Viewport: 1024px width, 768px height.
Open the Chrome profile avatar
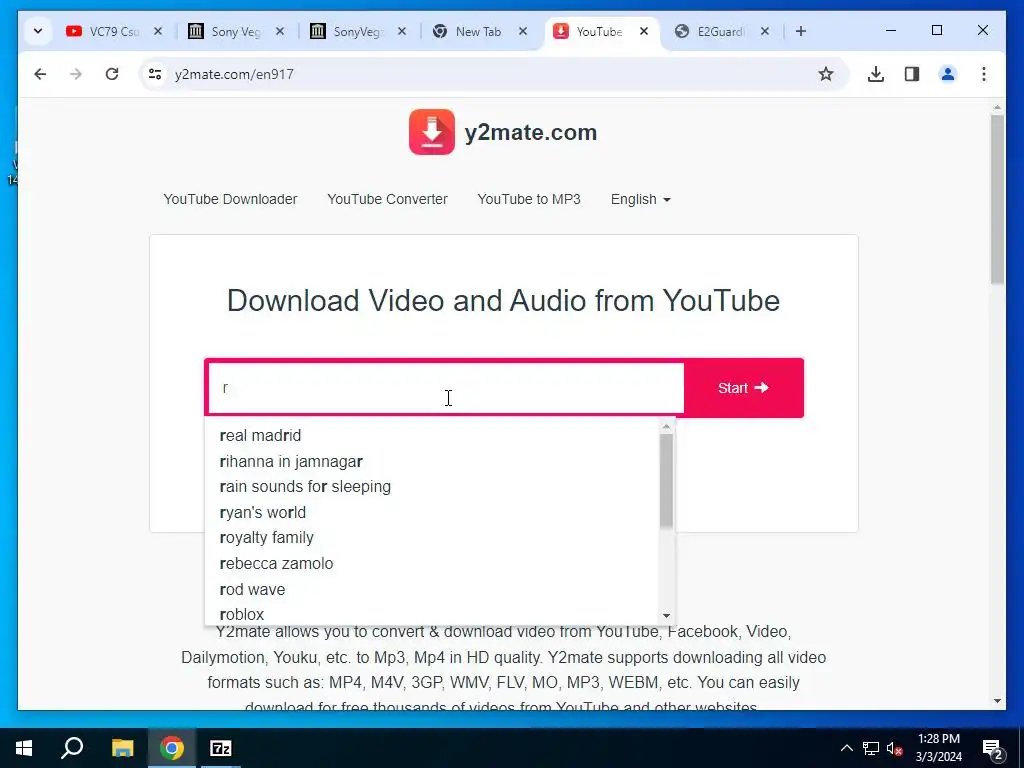point(948,74)
